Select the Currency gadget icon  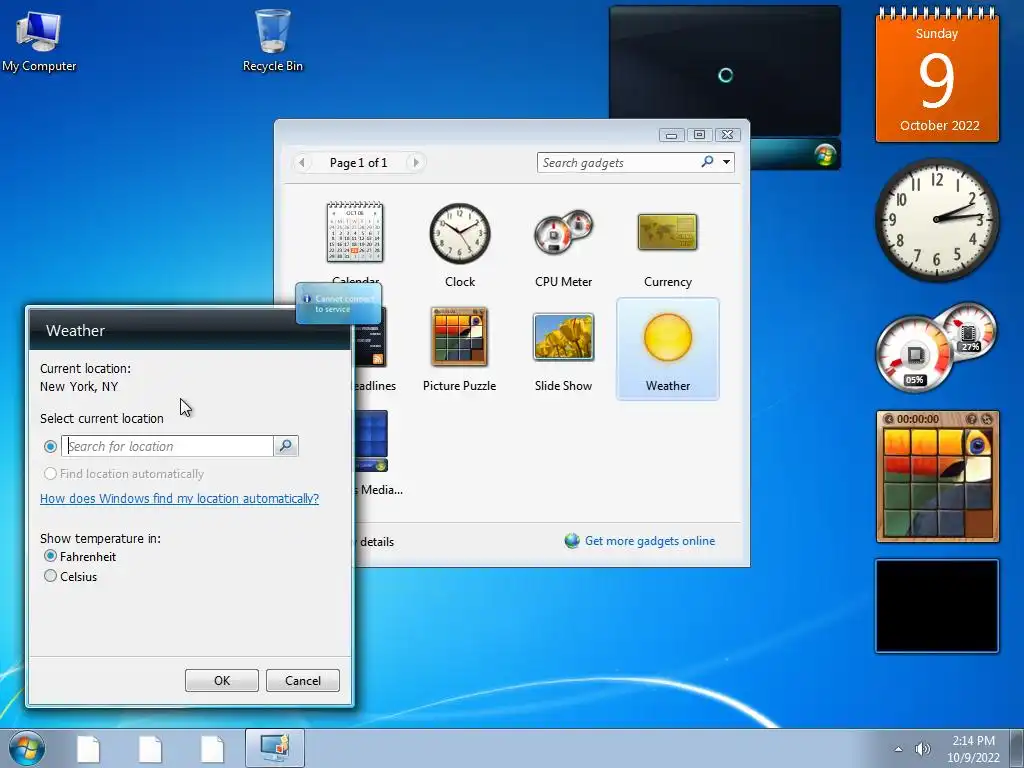click(x=667, y=232)
